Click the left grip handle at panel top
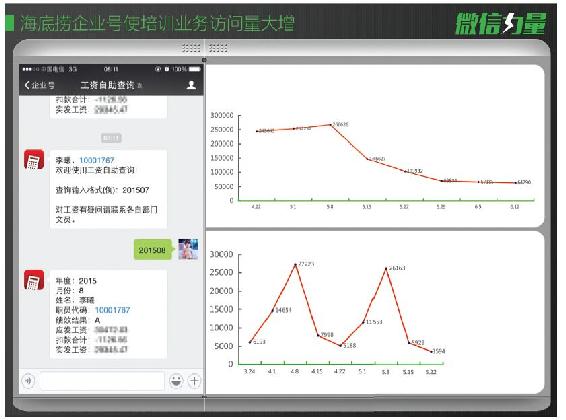566x420 pixels. coord(191,48)
